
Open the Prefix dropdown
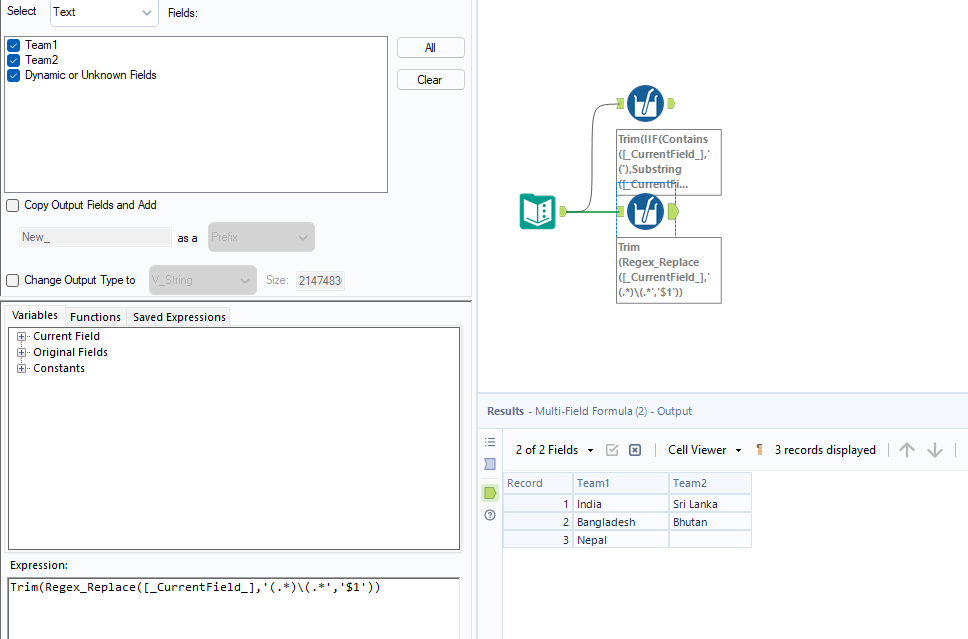260,237
